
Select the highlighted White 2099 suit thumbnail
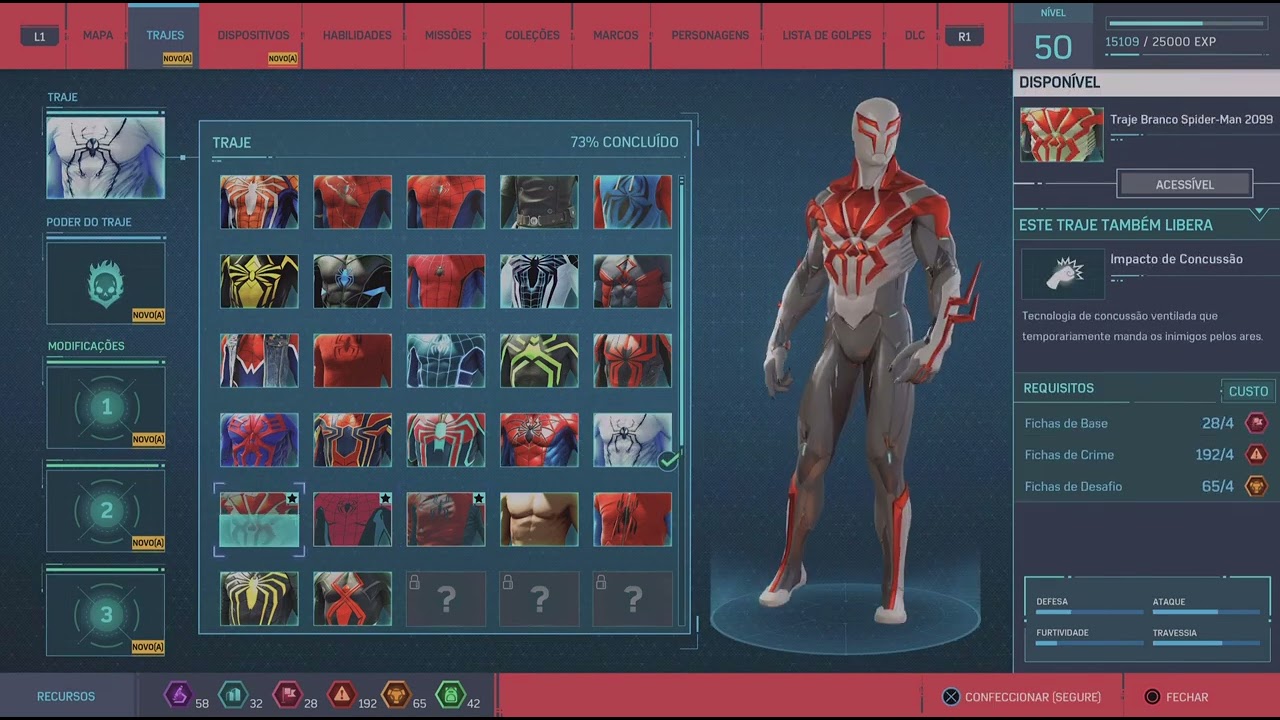259,519
